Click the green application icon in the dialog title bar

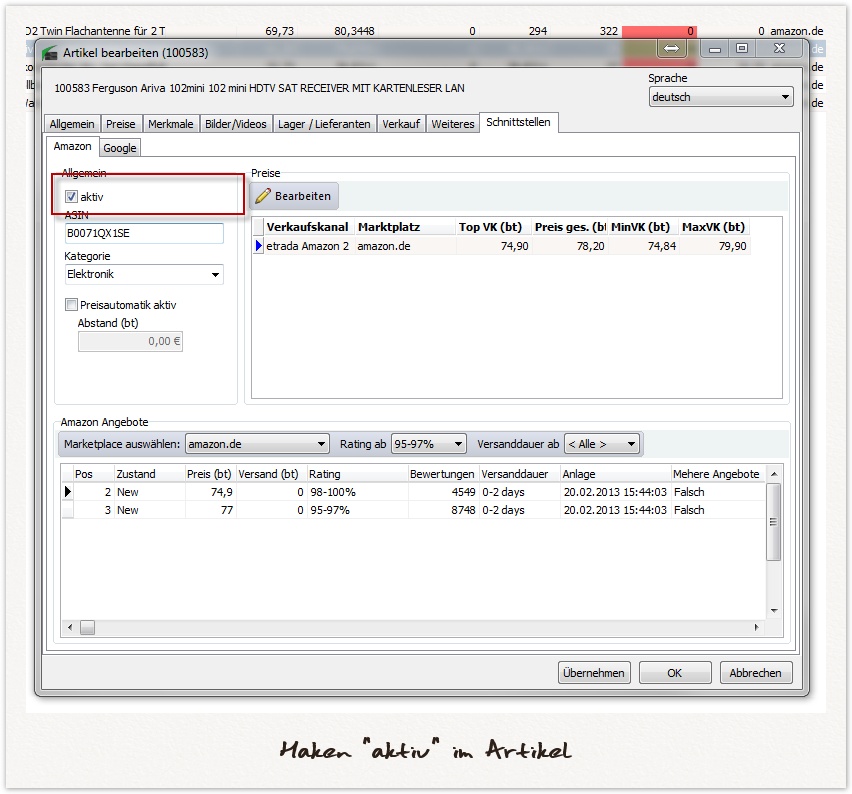click(x=48, y=47)
